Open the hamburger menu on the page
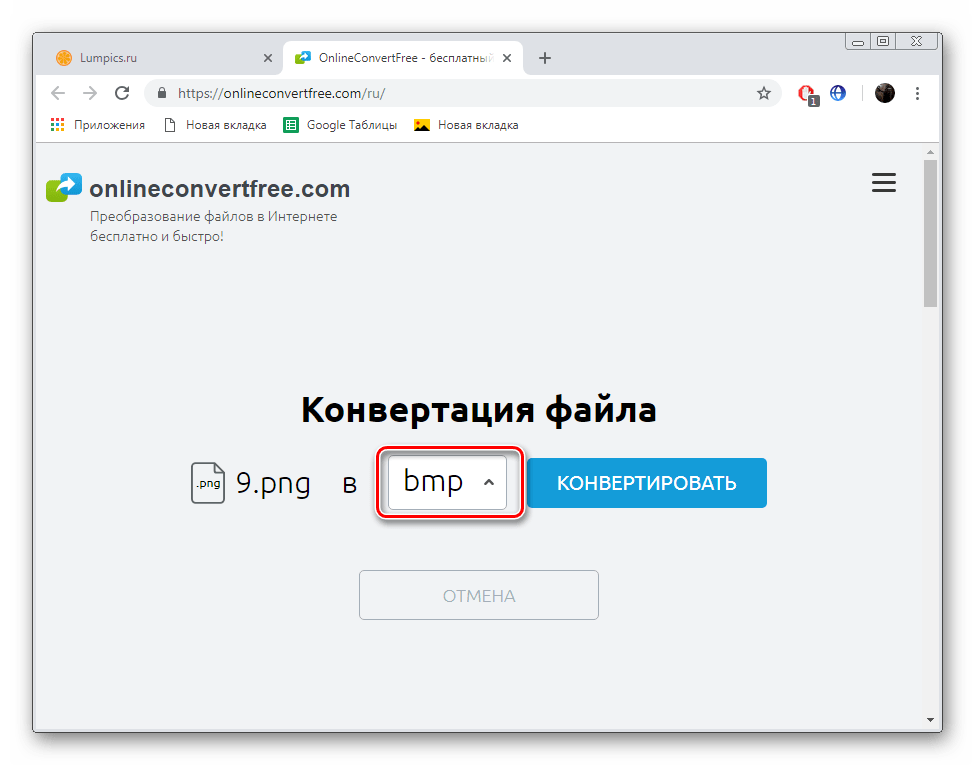 (883, 183)
